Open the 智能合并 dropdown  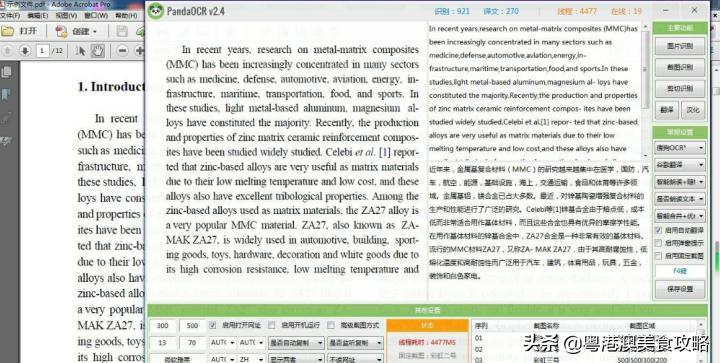(680, 216)
